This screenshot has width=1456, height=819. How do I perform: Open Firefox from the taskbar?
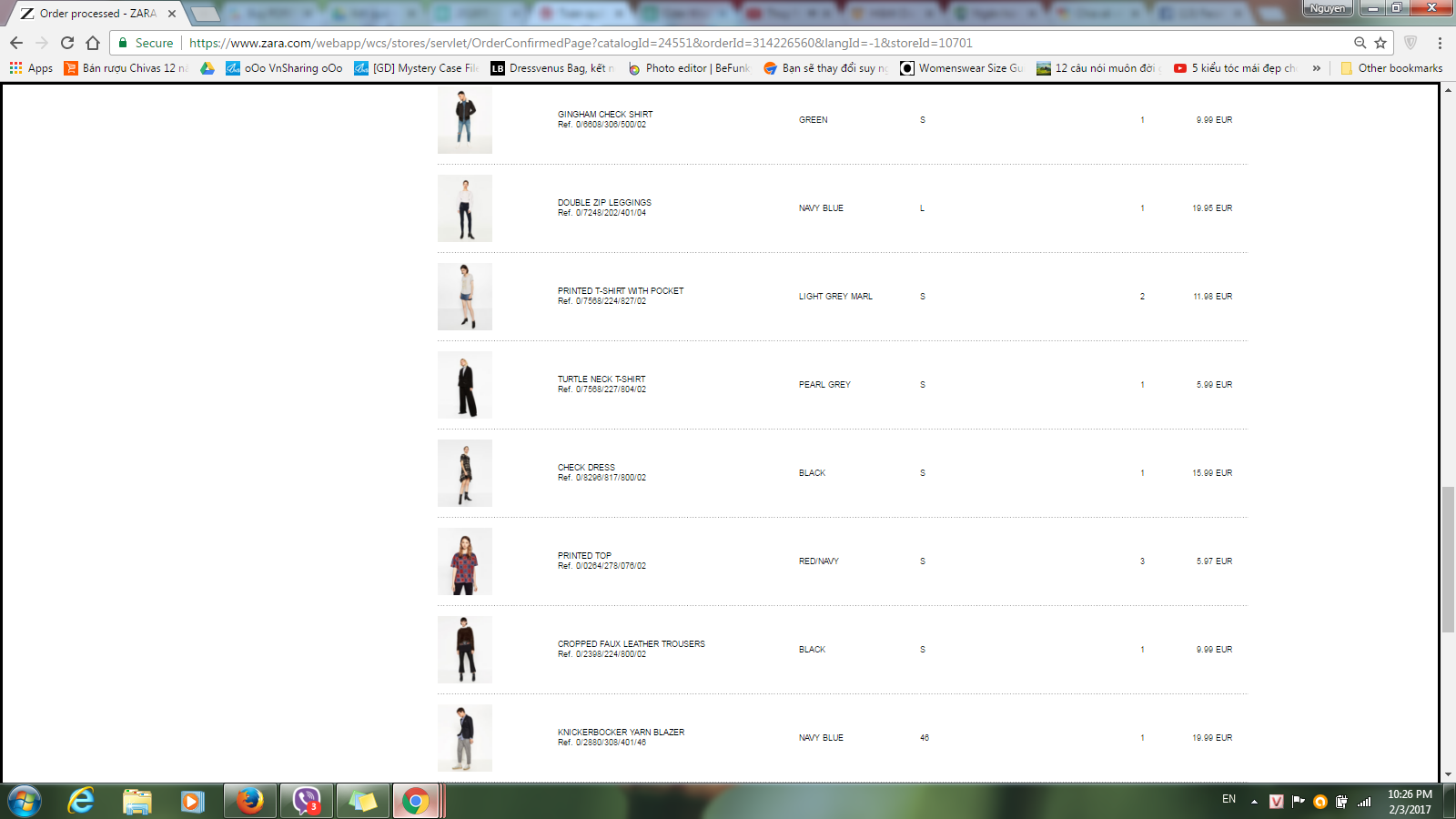pyautogui.click(x=249, y=801)
